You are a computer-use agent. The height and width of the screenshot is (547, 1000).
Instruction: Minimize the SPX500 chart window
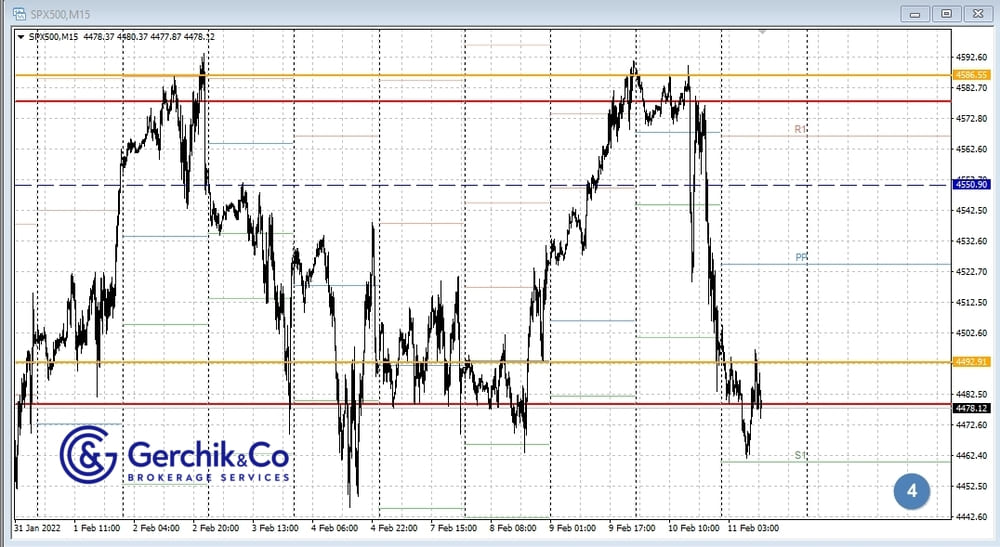[916, 13]
